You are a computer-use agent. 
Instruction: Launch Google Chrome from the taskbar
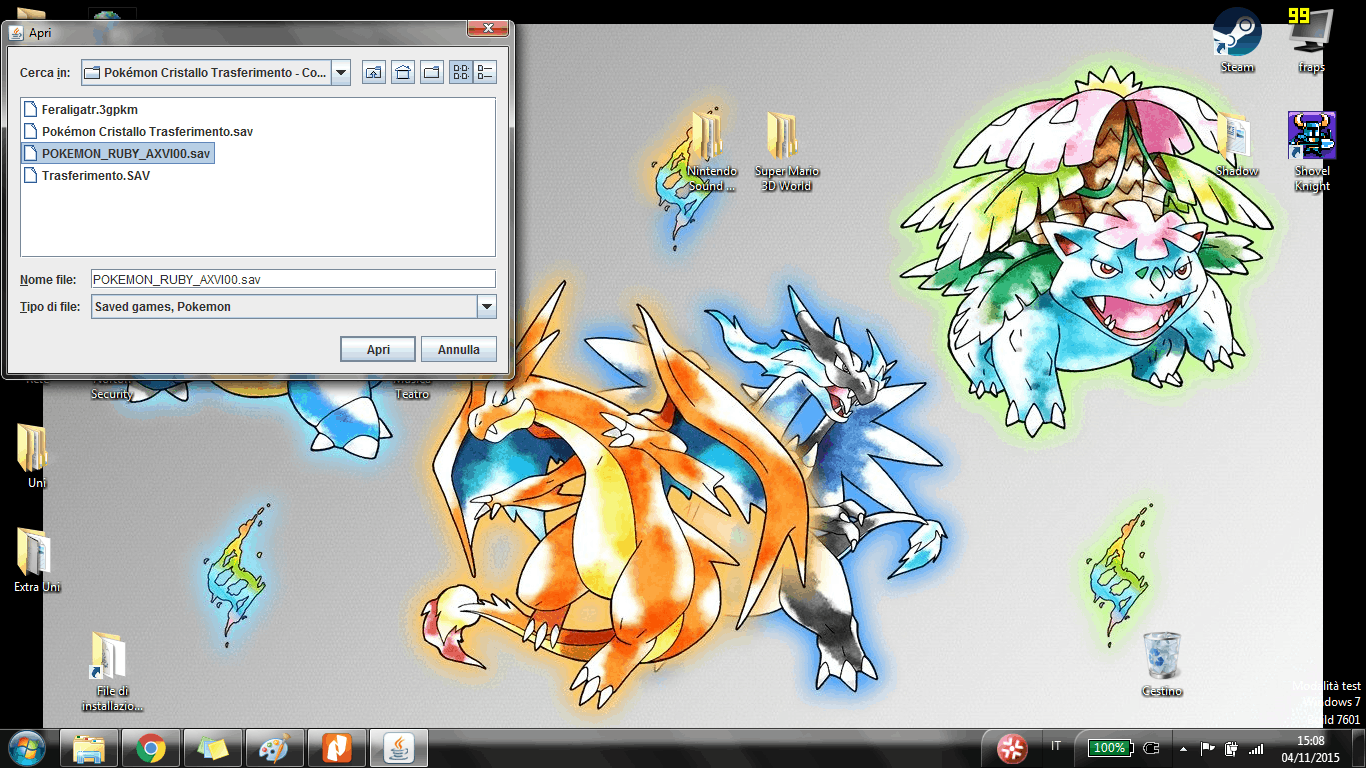click(152, 748)
